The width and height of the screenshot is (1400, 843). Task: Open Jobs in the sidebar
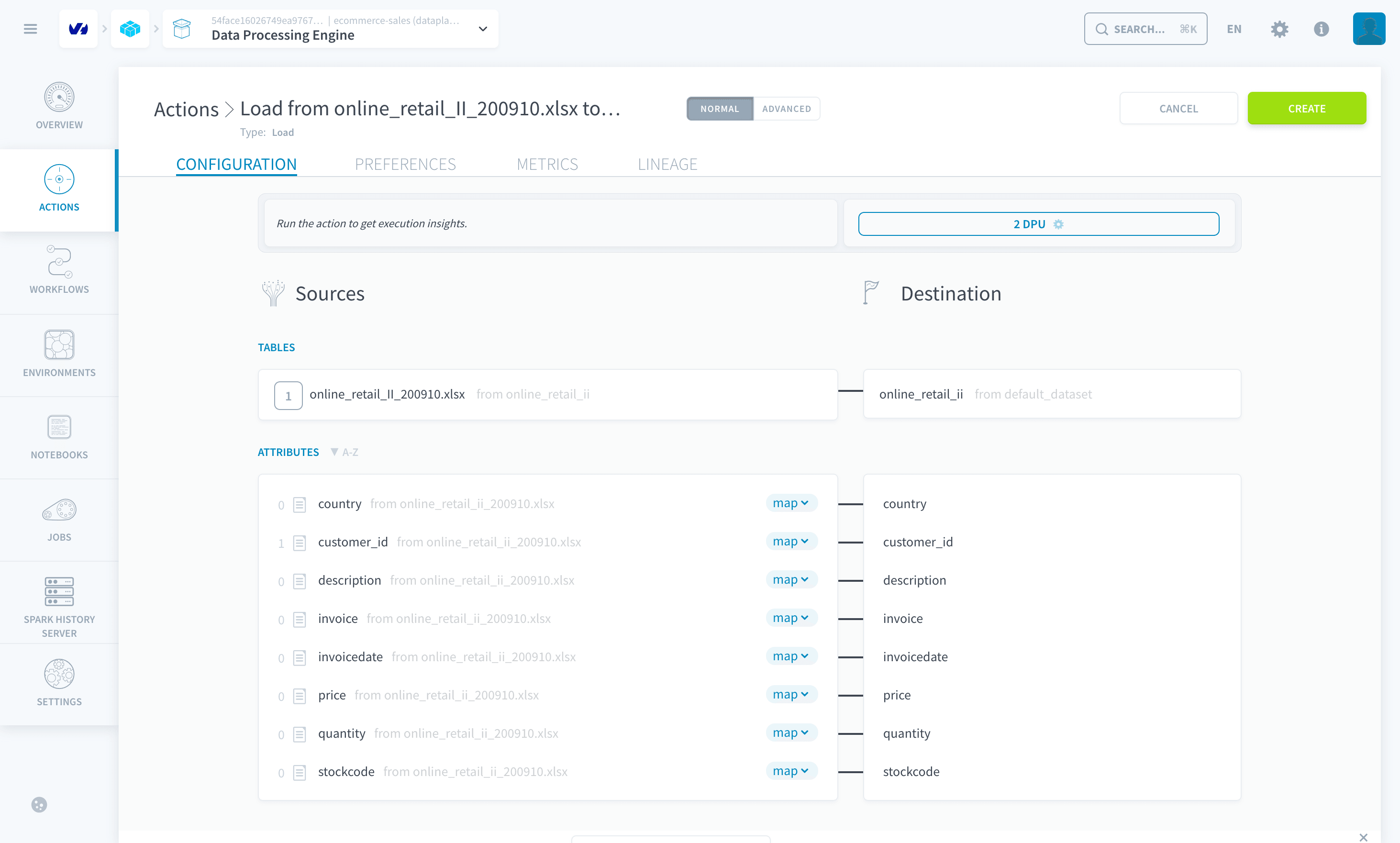coord(59,519)
